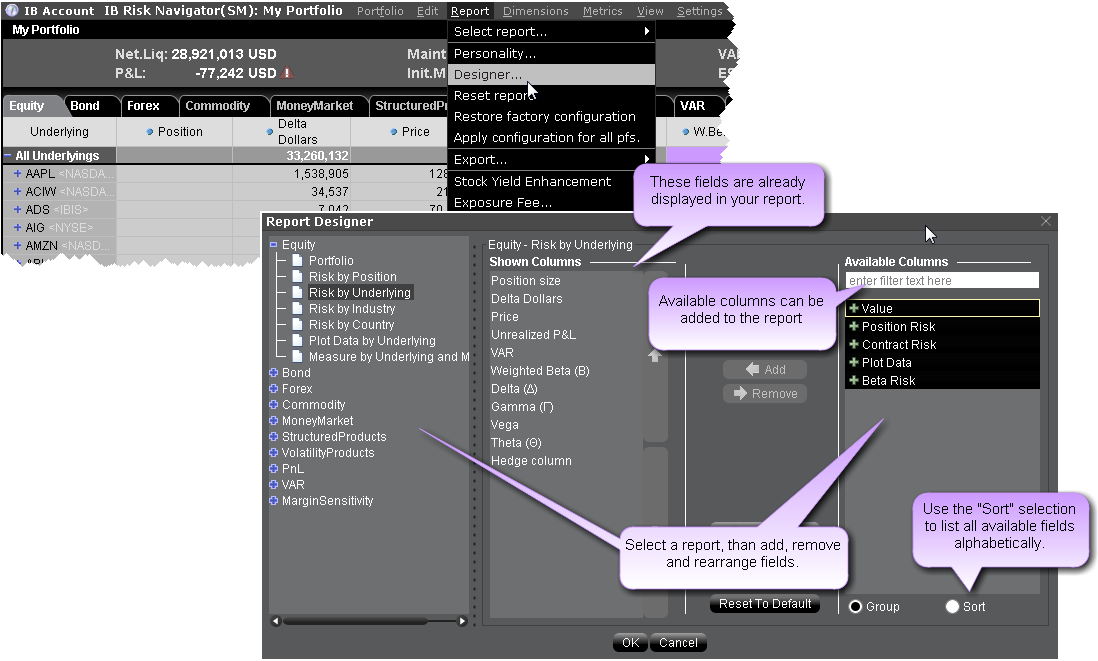Image resolution: width=1098 pixels, height=661 pixels.
Task: Click the Portfolio report page icon
Action: (x=297, y=261)
